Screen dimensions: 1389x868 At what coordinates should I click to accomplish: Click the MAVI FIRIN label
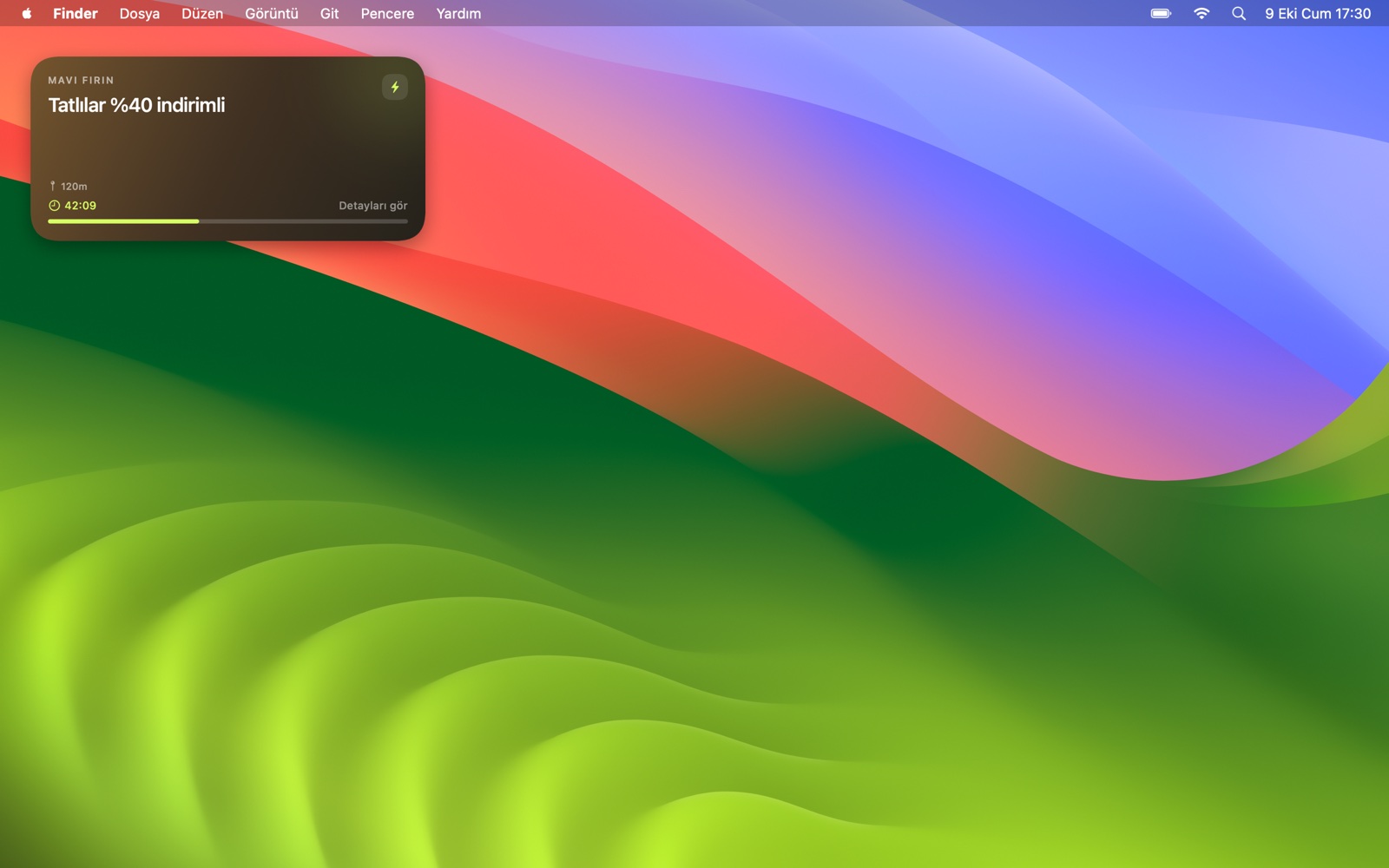(x=81, y=80)
